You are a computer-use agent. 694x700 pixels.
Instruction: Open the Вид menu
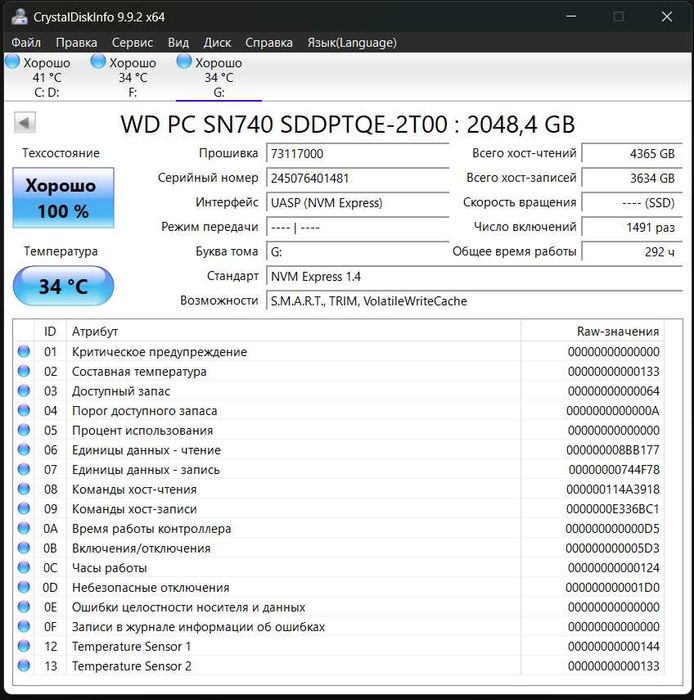tap(178, 42)
